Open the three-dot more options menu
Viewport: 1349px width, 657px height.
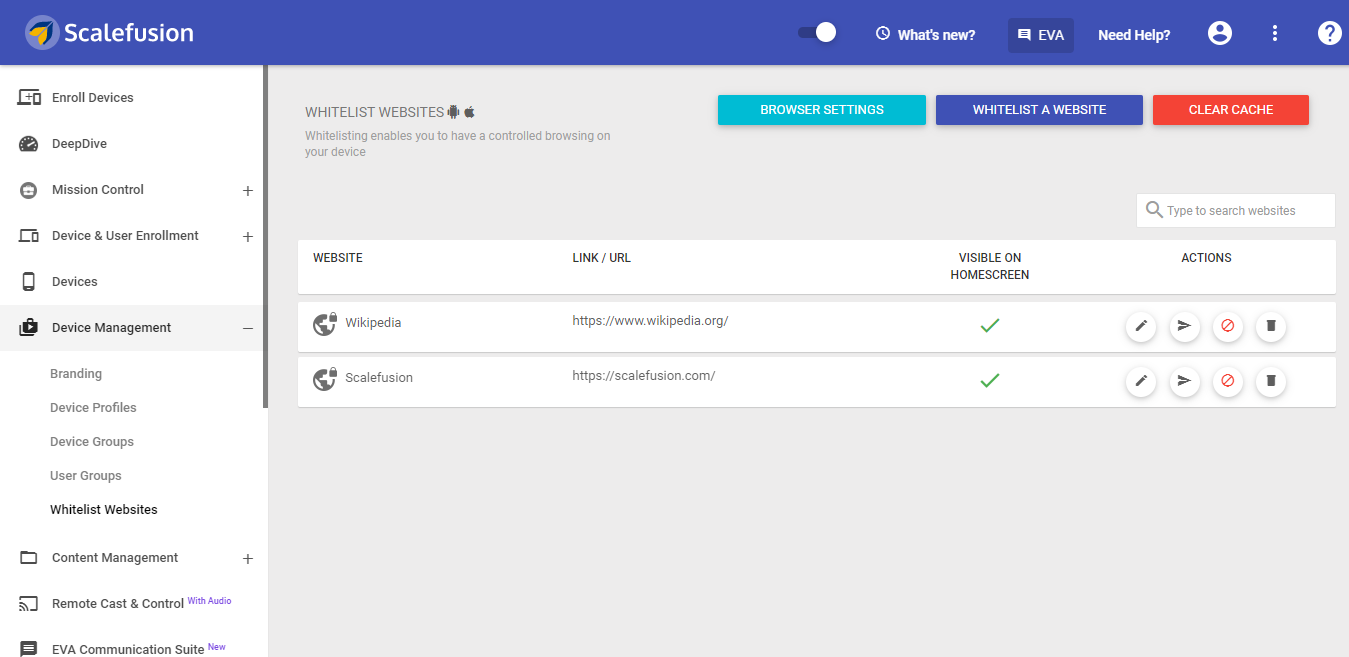[x=1275, y=33]
